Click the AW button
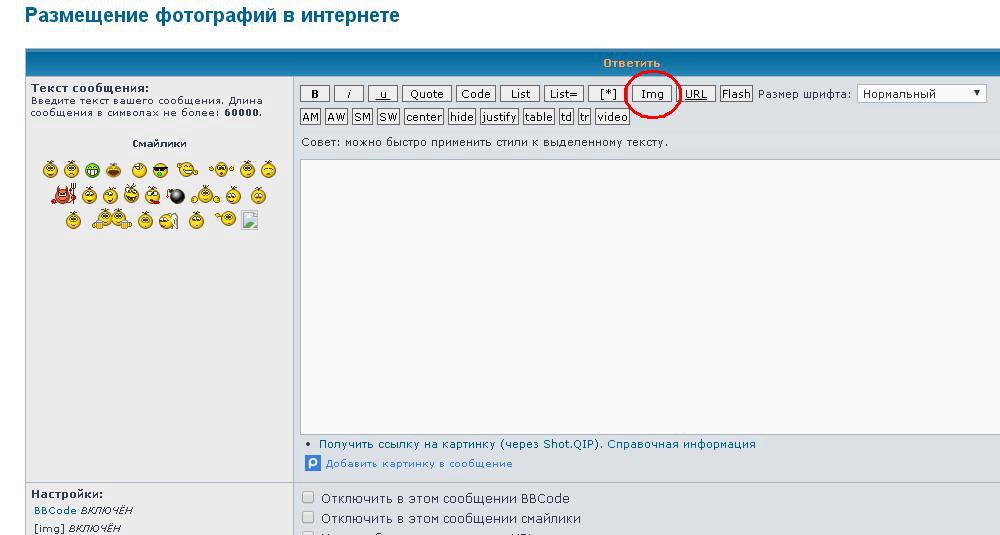Screen dimensions: 1000x535 click(x=336, y=117)
